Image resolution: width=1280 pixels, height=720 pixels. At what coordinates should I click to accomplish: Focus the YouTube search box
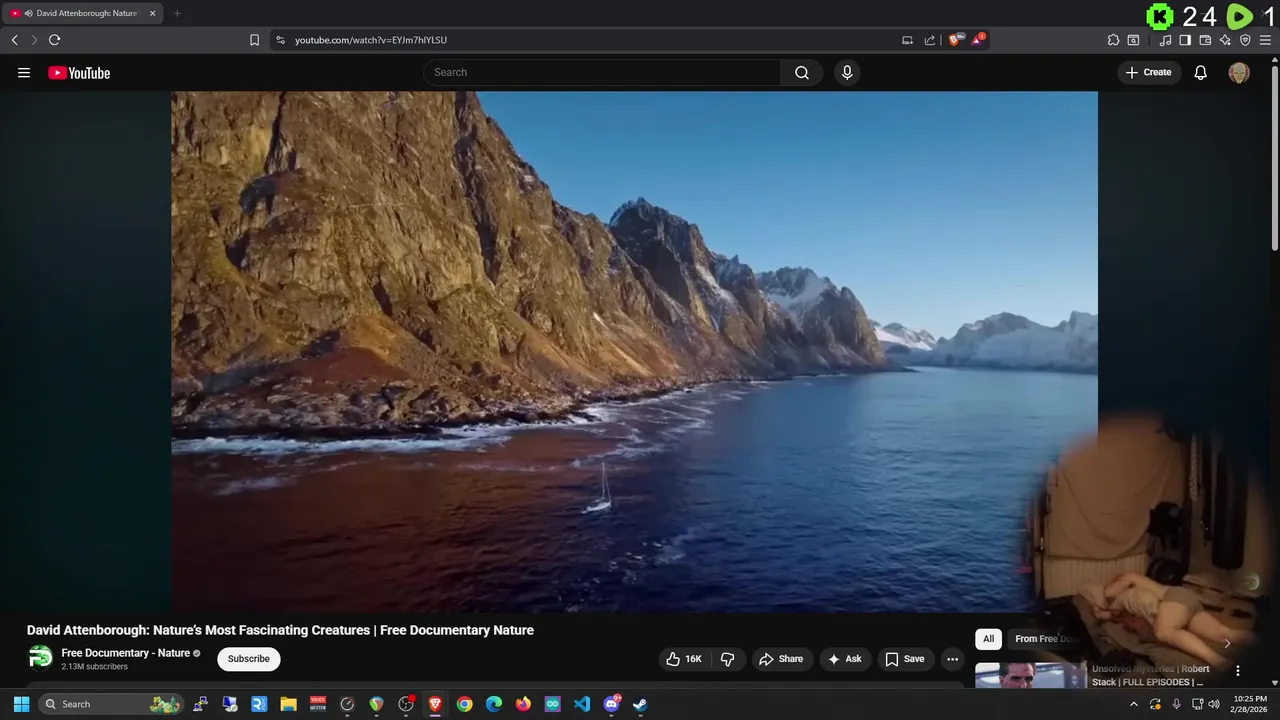coord(602,72)
